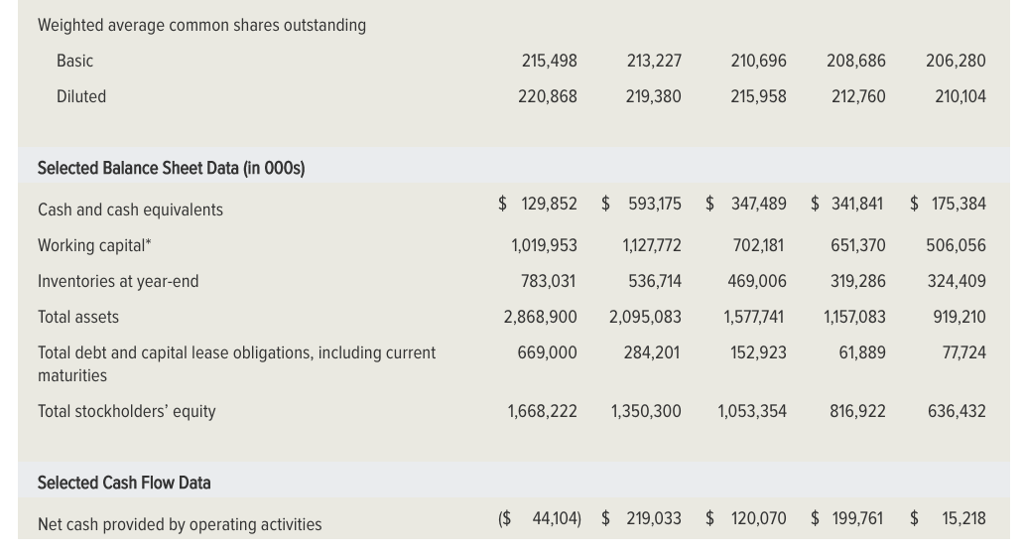
Task: Click the "Working capital*" row label
Action: (x=95, y=246)
